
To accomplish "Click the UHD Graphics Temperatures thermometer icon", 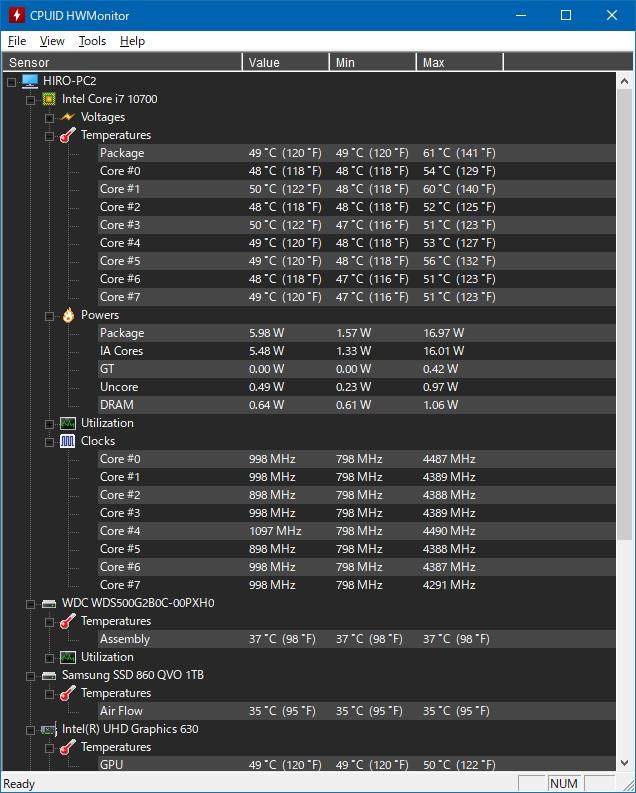I will pyautogui.click(x=68, y=747).
